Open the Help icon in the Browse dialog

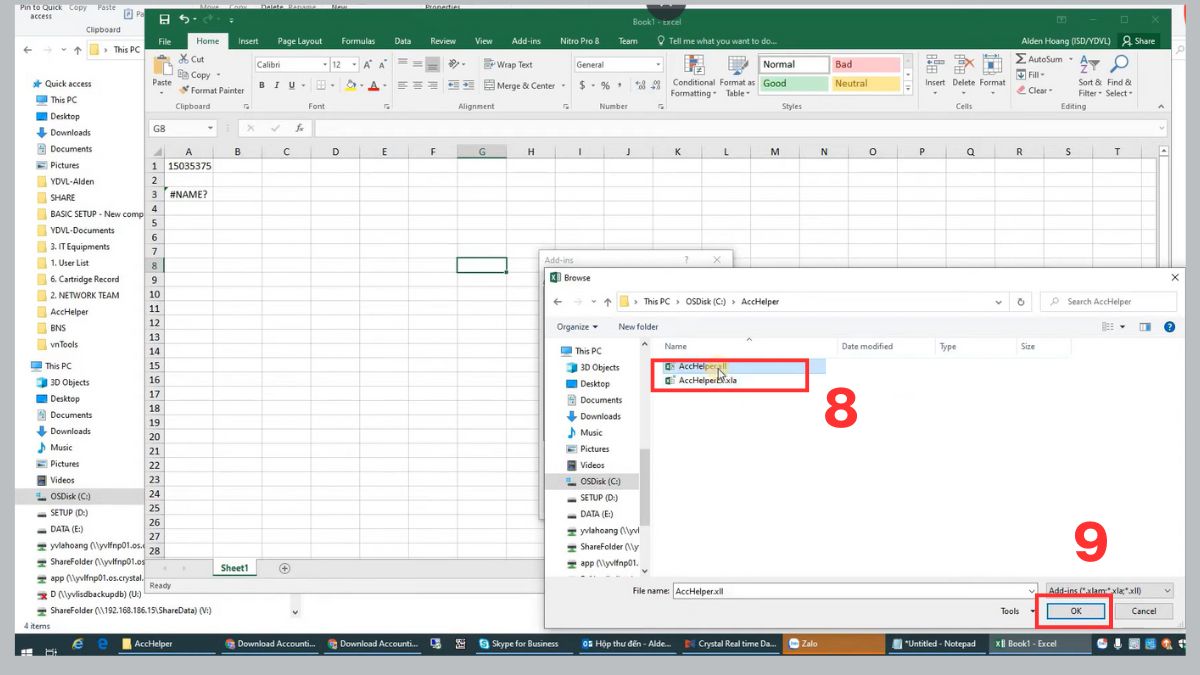point(1169,327)
